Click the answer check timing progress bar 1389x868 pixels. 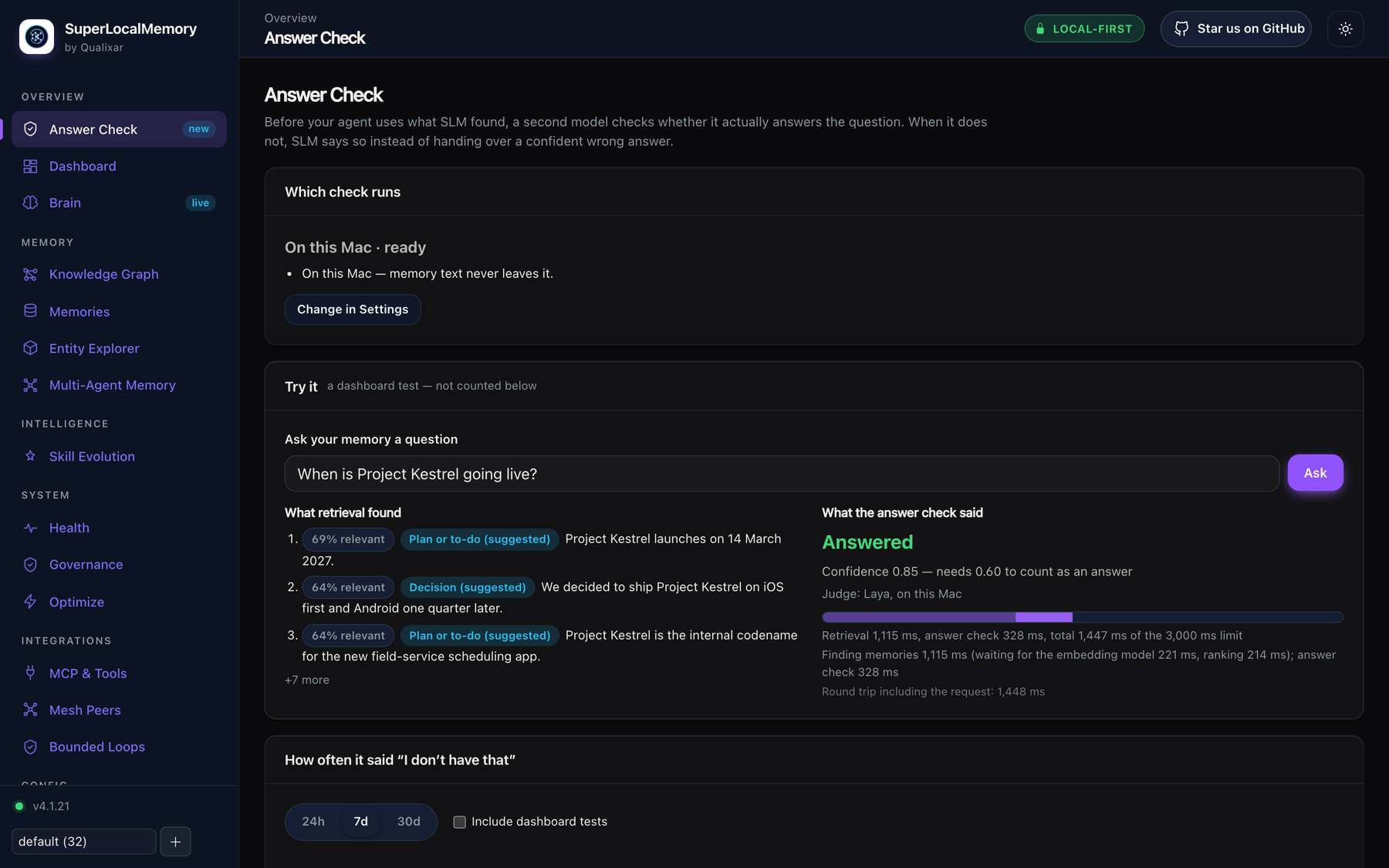pos(1082,617)
